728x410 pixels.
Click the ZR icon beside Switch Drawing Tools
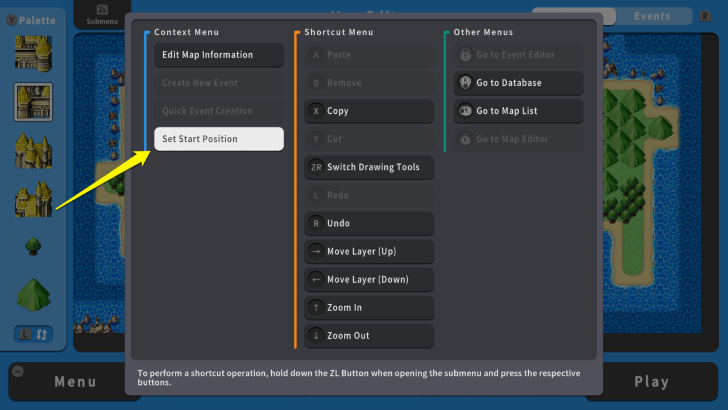point(316,167)
